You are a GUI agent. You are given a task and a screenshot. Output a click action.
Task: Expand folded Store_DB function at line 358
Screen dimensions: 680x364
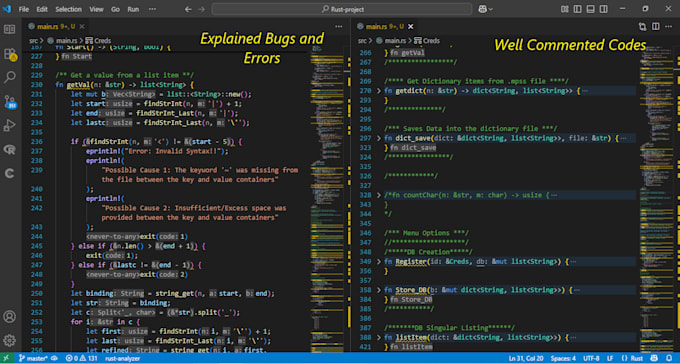click(379, 290)
